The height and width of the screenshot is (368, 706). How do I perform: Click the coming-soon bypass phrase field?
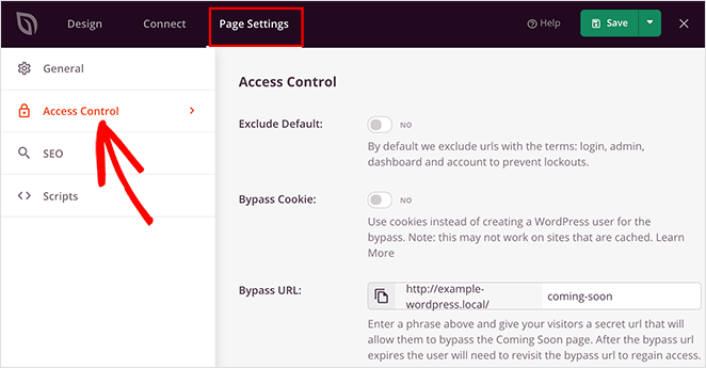click(621, 296)
